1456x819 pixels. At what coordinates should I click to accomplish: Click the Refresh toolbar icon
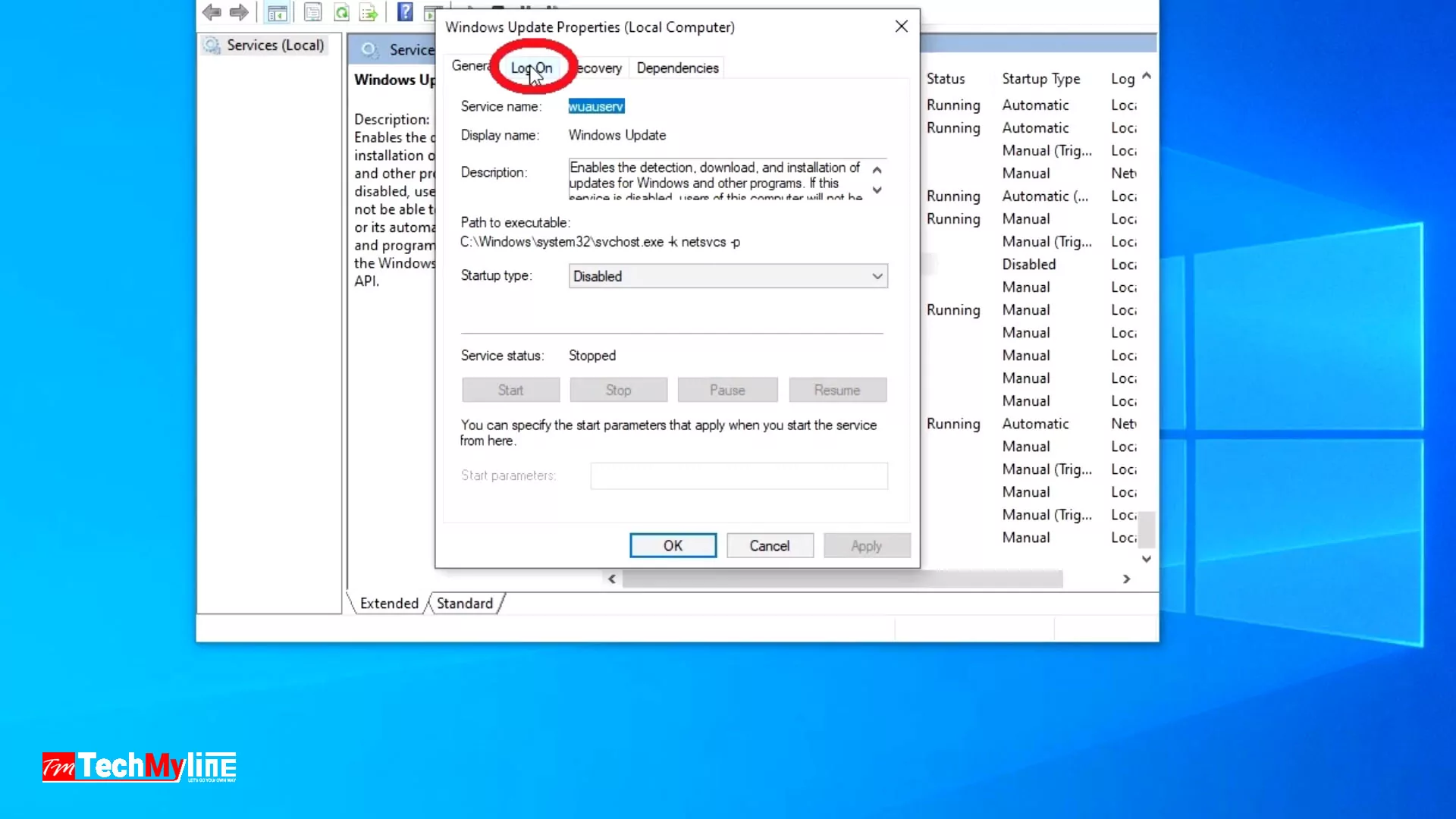click(342, 12)
